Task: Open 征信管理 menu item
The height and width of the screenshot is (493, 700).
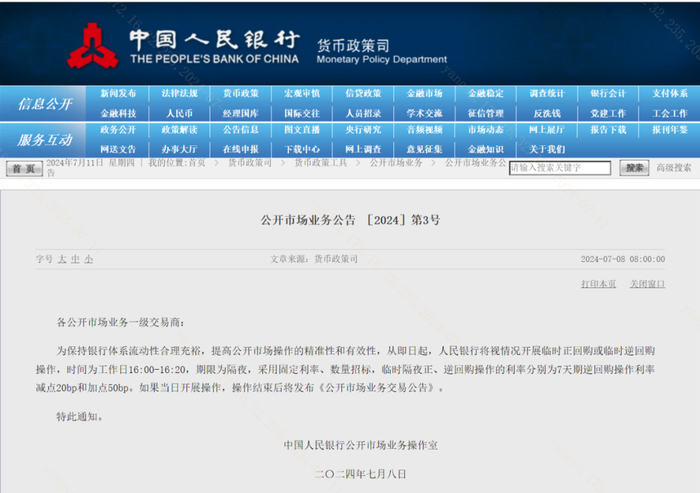Action: click(486, 113)
